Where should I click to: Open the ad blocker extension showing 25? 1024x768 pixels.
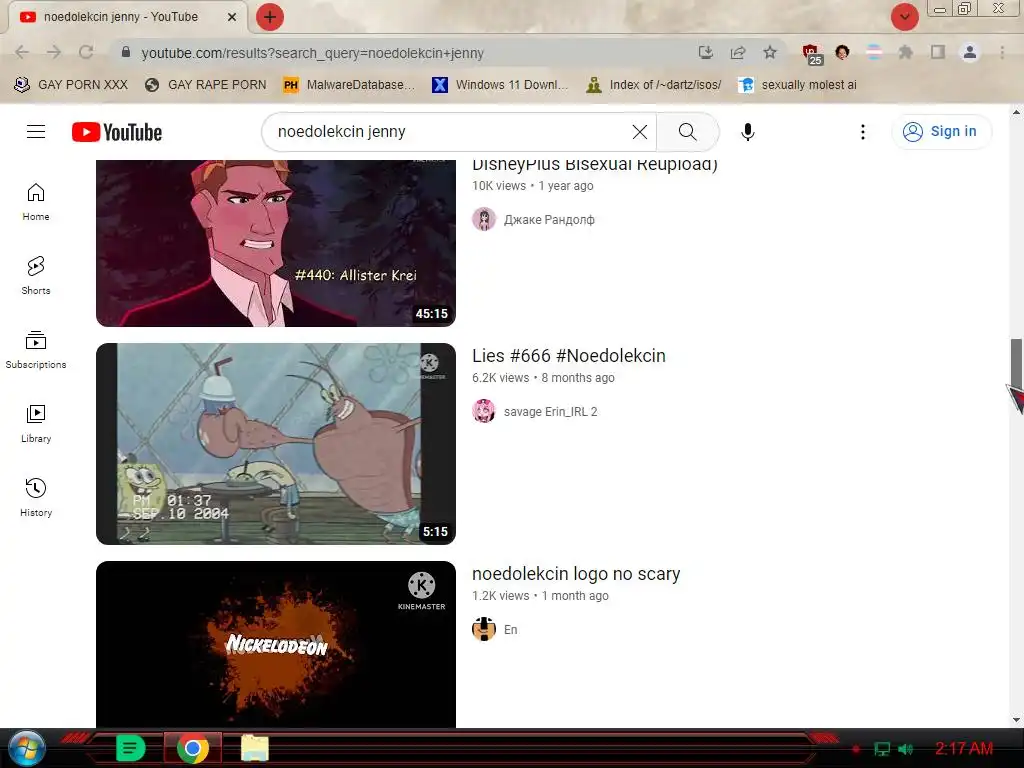(x=812, y=54)
